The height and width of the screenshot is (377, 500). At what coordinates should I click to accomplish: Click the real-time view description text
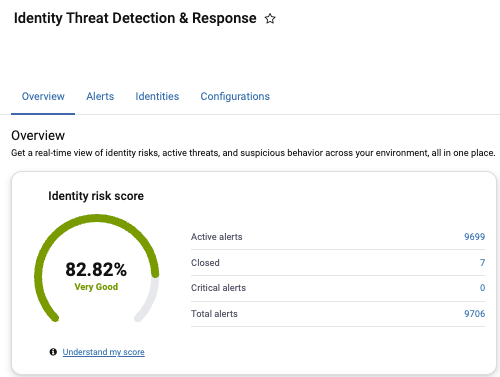[x=253, y=153]
